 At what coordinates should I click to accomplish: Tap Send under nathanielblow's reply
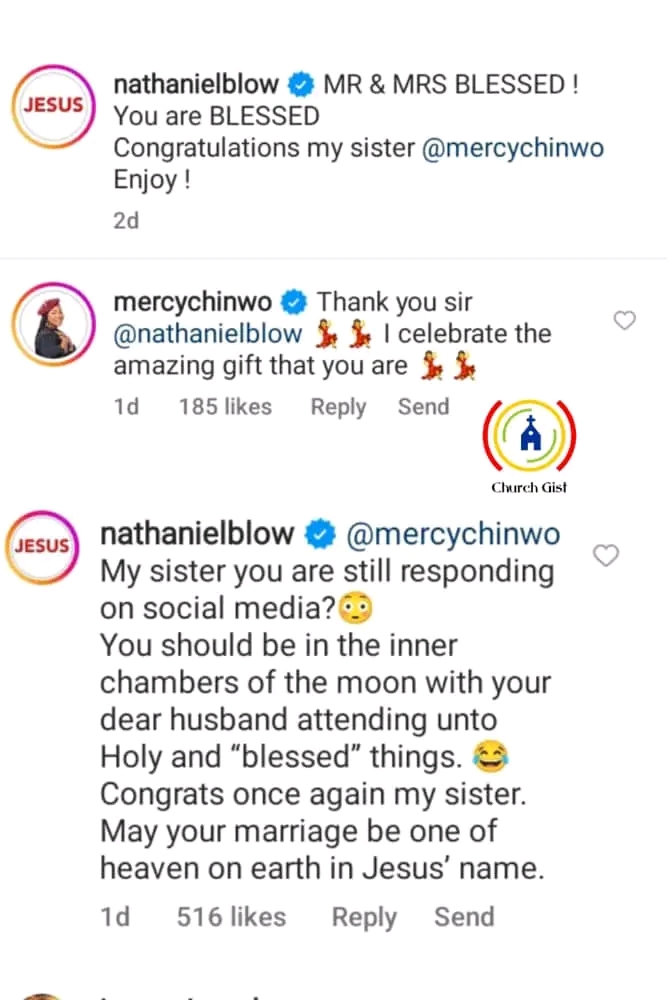464,917
